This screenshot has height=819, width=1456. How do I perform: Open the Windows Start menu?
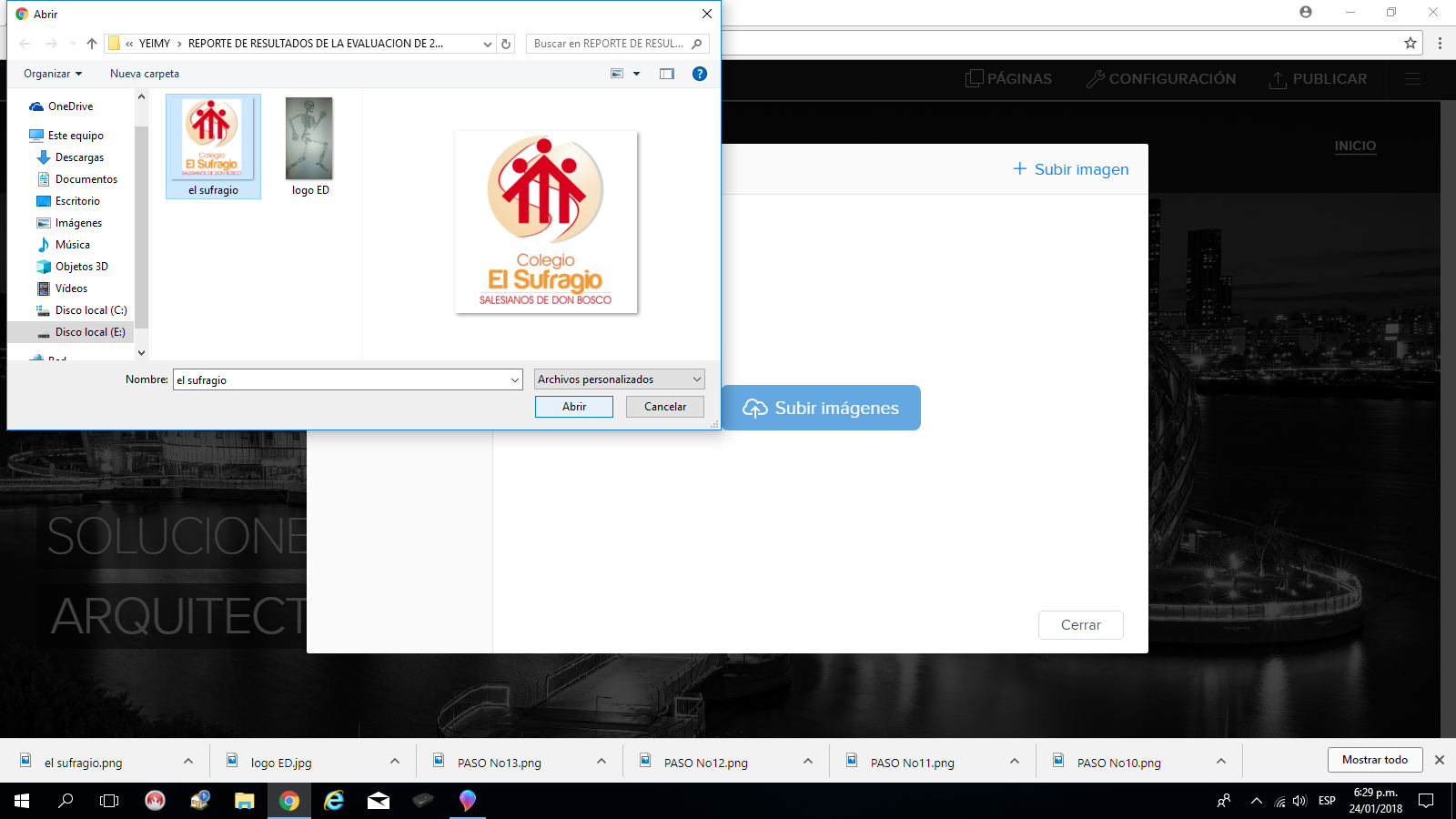pos(22,801)
